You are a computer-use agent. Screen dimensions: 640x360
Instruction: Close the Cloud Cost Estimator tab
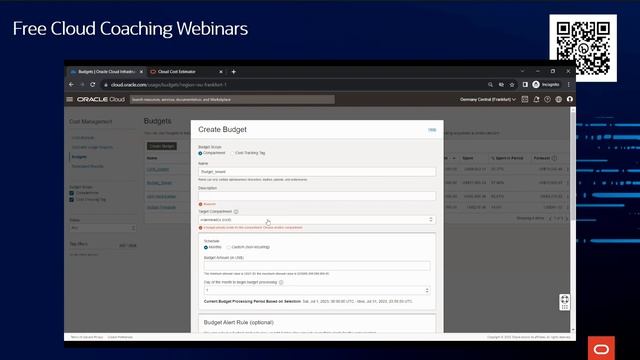221,72
